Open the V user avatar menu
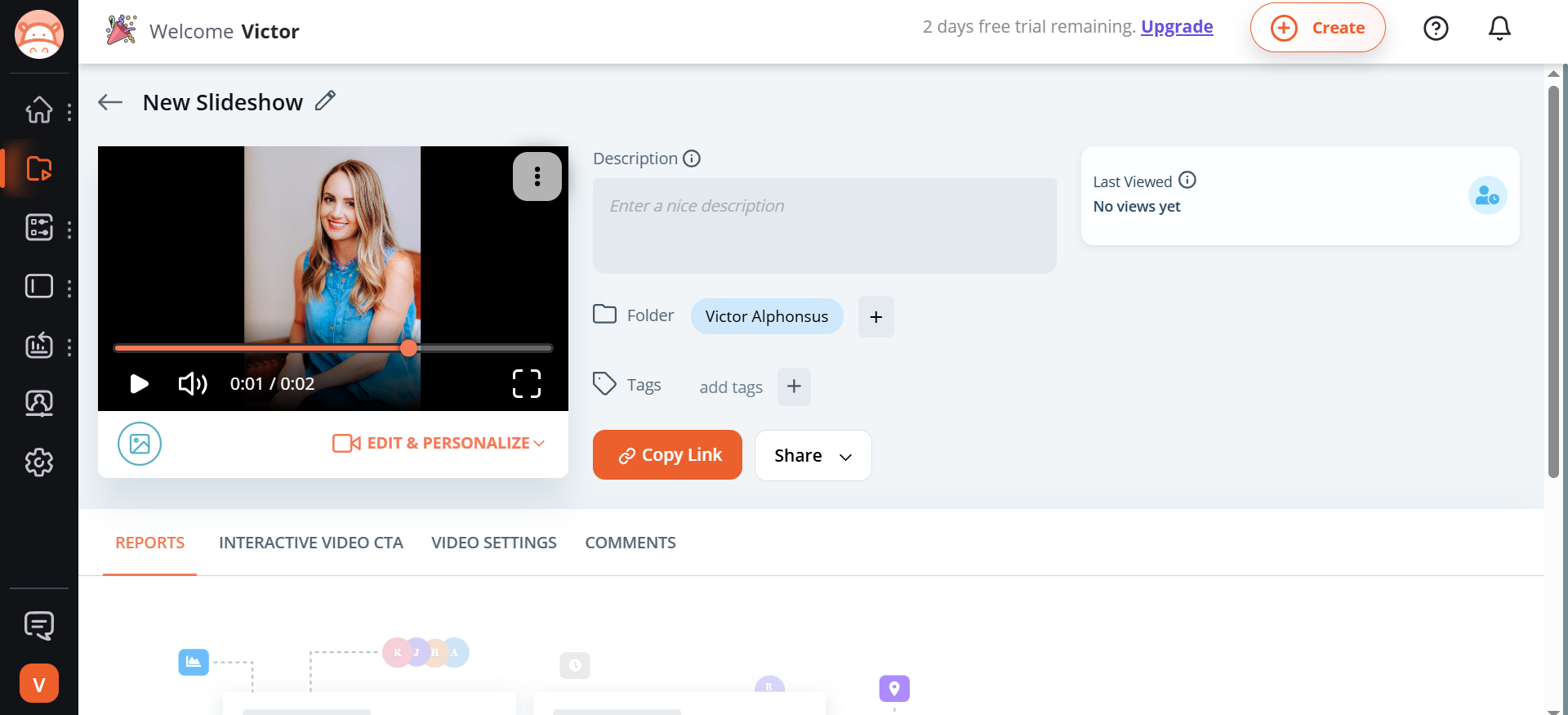 tap(39, 683)
